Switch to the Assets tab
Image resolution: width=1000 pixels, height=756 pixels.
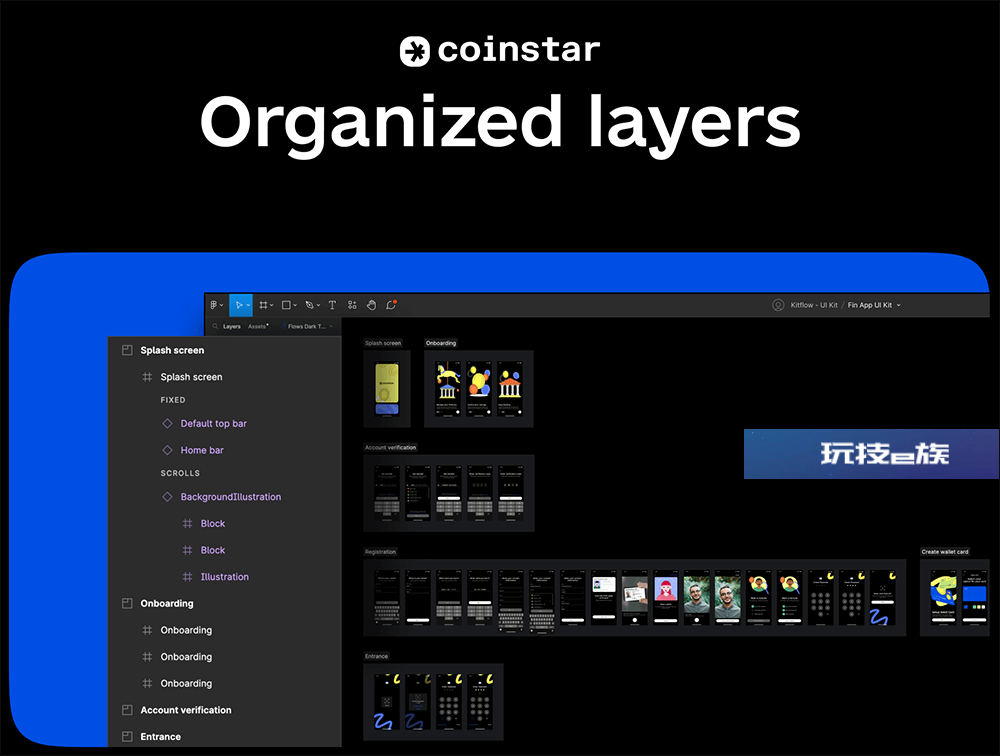tap(257, 327)
